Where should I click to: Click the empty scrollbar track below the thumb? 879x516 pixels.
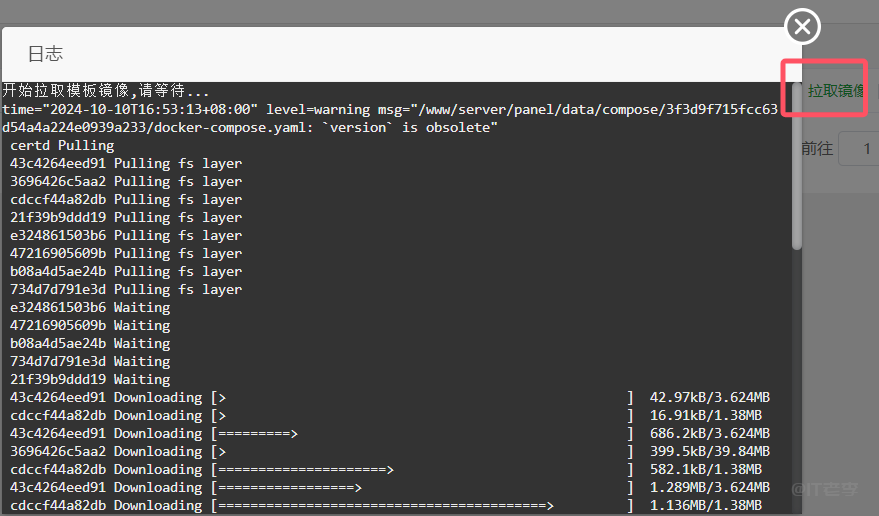coord(796,380)
